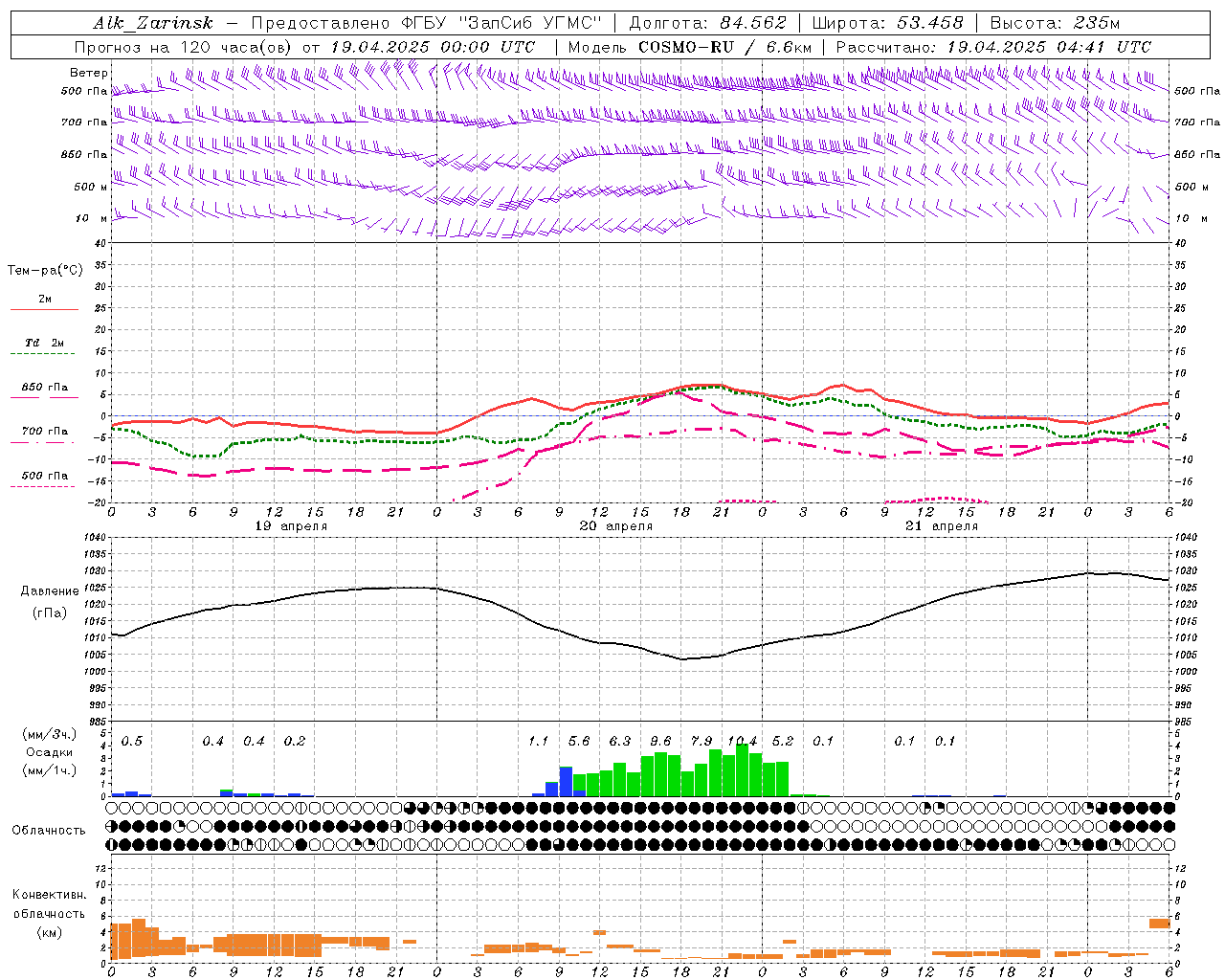Screen dimensions: 1225x980
Task: Click the 'Тем-ра(°C)' temperature label
Action: 45,271
